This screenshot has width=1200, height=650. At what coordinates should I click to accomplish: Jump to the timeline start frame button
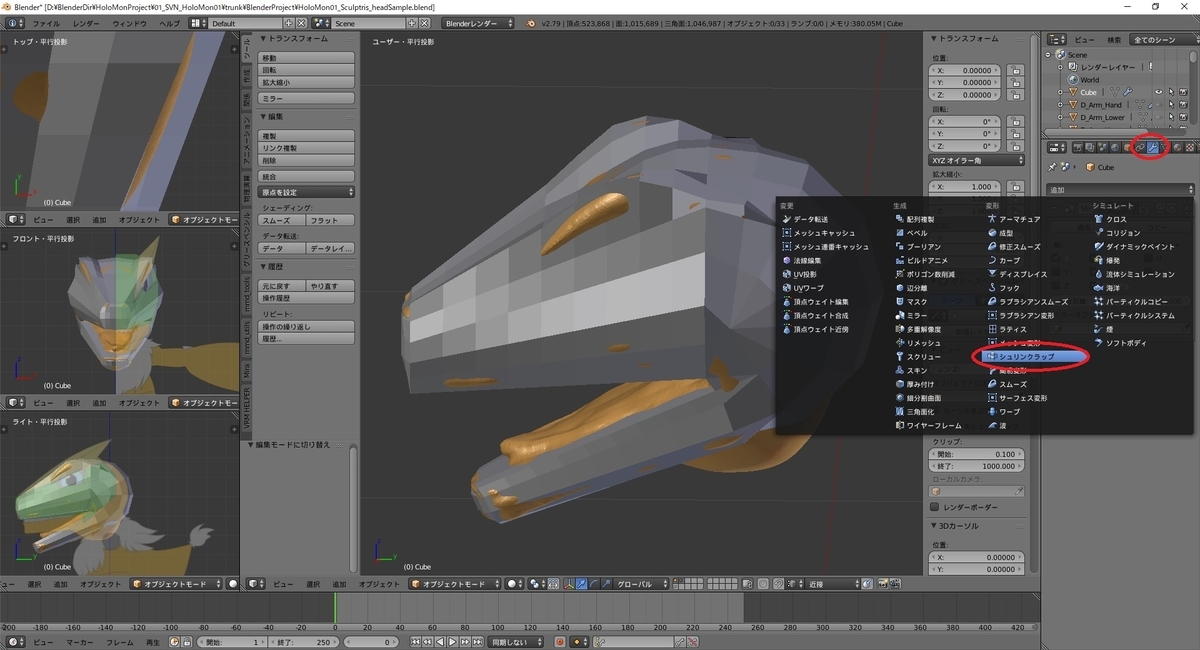(x=414, y=641)
